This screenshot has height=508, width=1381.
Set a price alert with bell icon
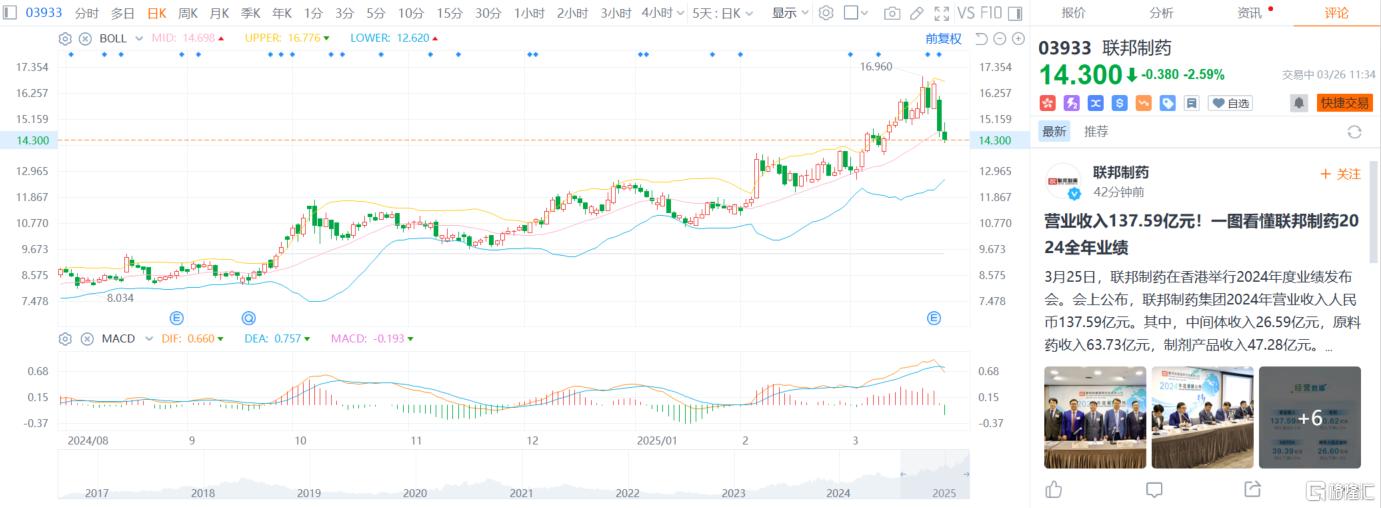(x=1299, y=103)
